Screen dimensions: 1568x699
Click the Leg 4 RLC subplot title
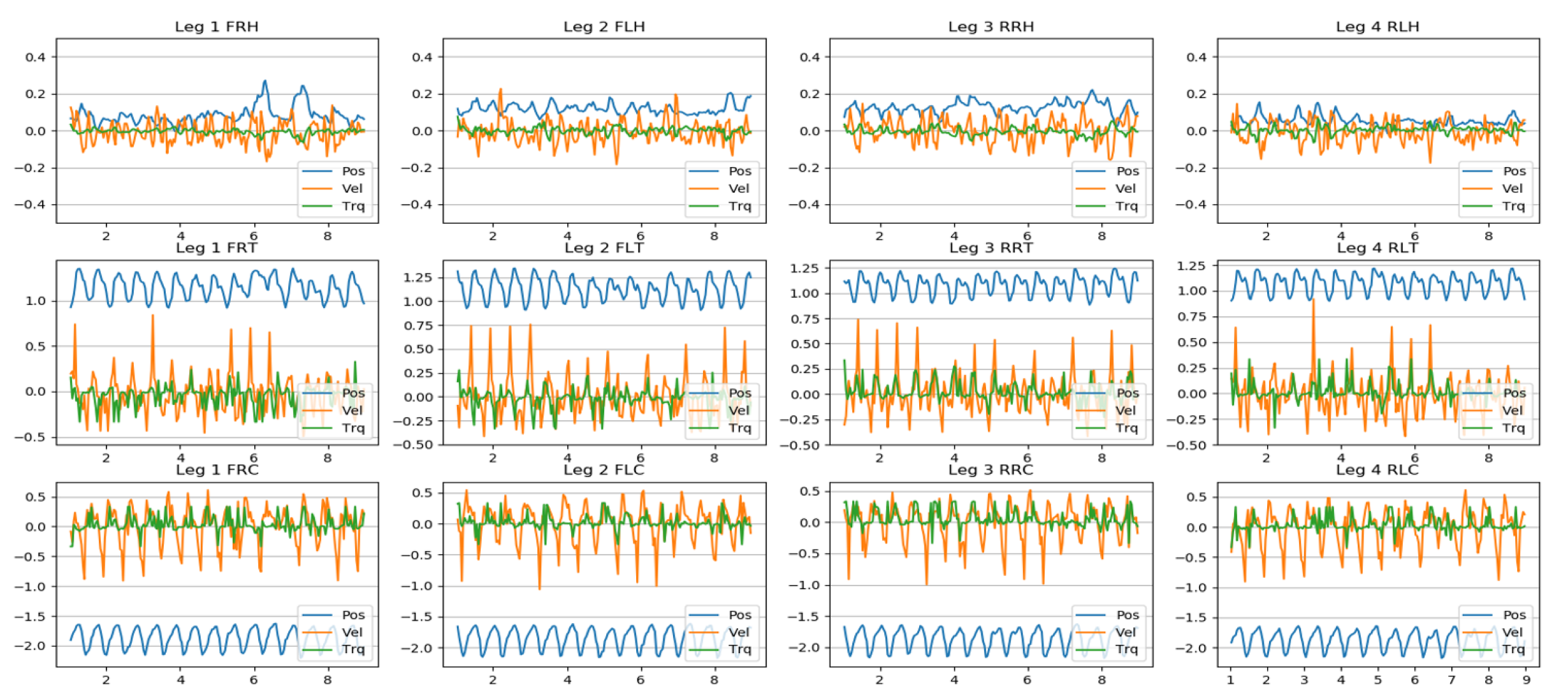1377,470
